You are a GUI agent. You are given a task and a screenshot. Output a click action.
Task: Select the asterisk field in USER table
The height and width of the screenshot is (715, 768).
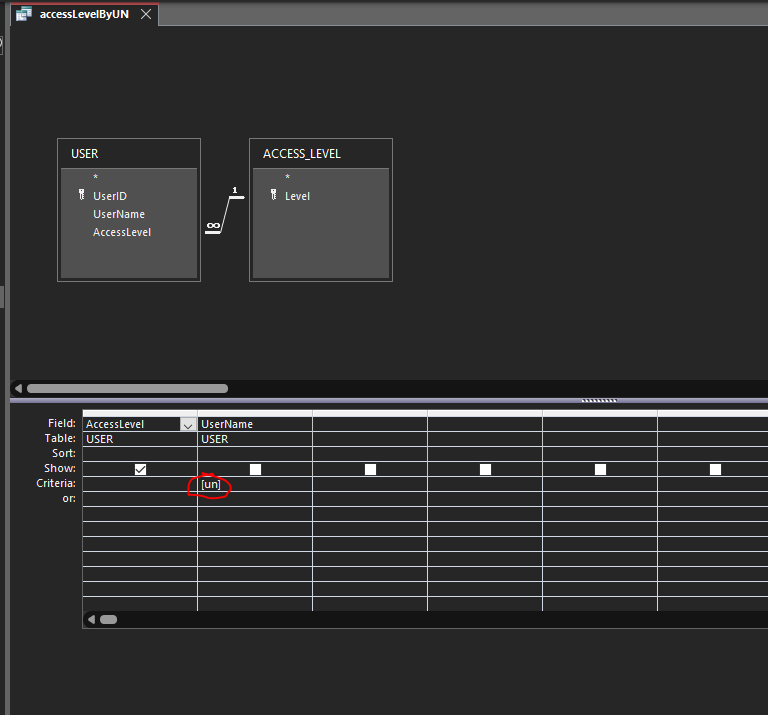click(x=96, y=177)
